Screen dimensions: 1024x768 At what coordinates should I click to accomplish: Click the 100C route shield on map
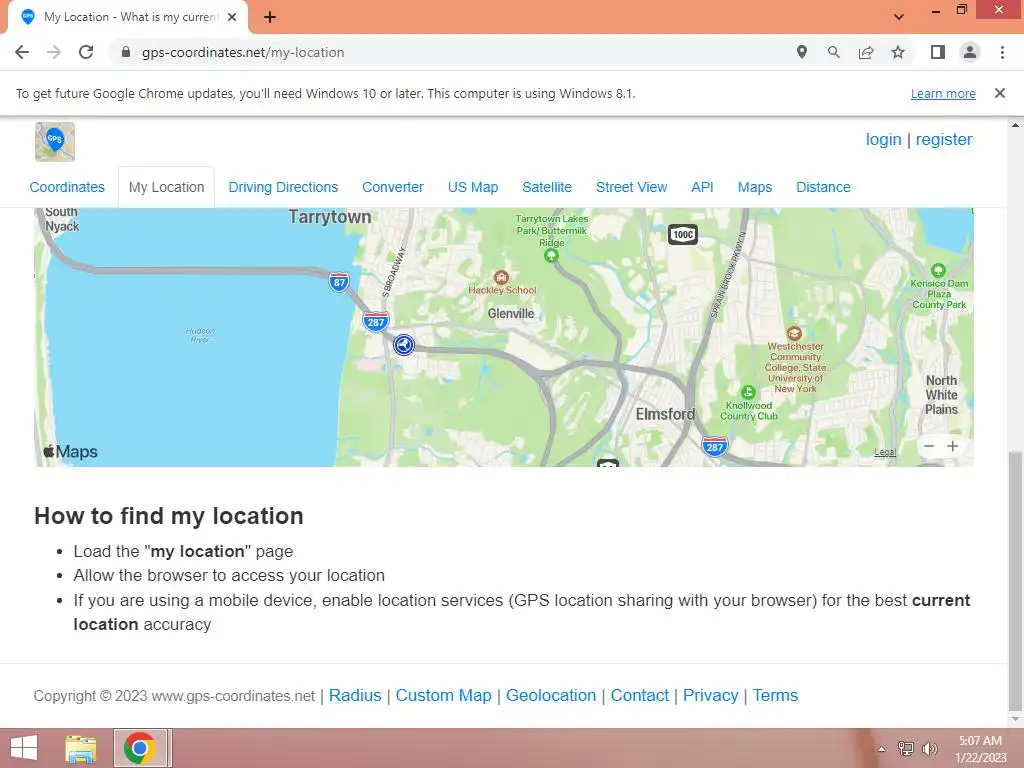click(x=683, y=234)
